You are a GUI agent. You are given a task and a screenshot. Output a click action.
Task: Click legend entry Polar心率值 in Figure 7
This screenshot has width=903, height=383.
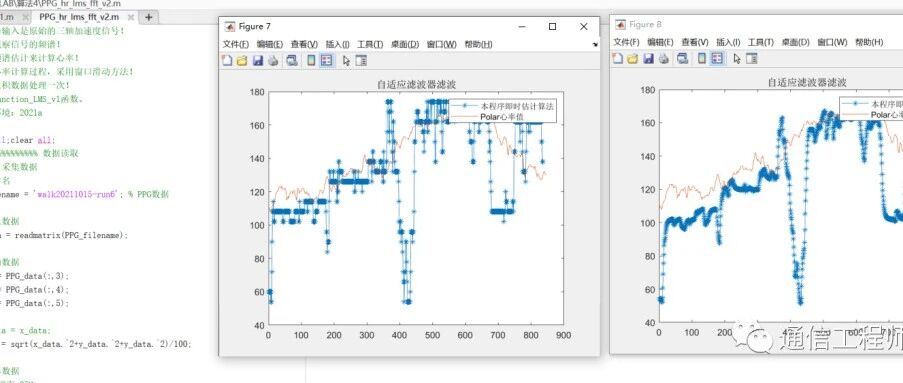coord(502,117)
